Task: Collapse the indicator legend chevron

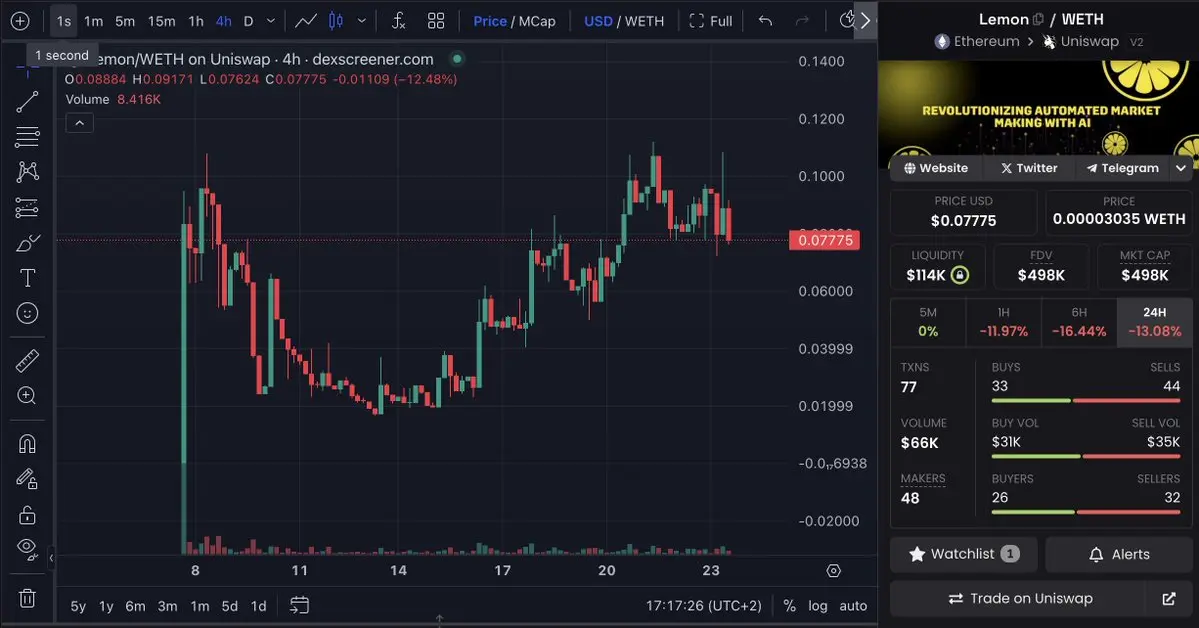Action: (80, 123)
